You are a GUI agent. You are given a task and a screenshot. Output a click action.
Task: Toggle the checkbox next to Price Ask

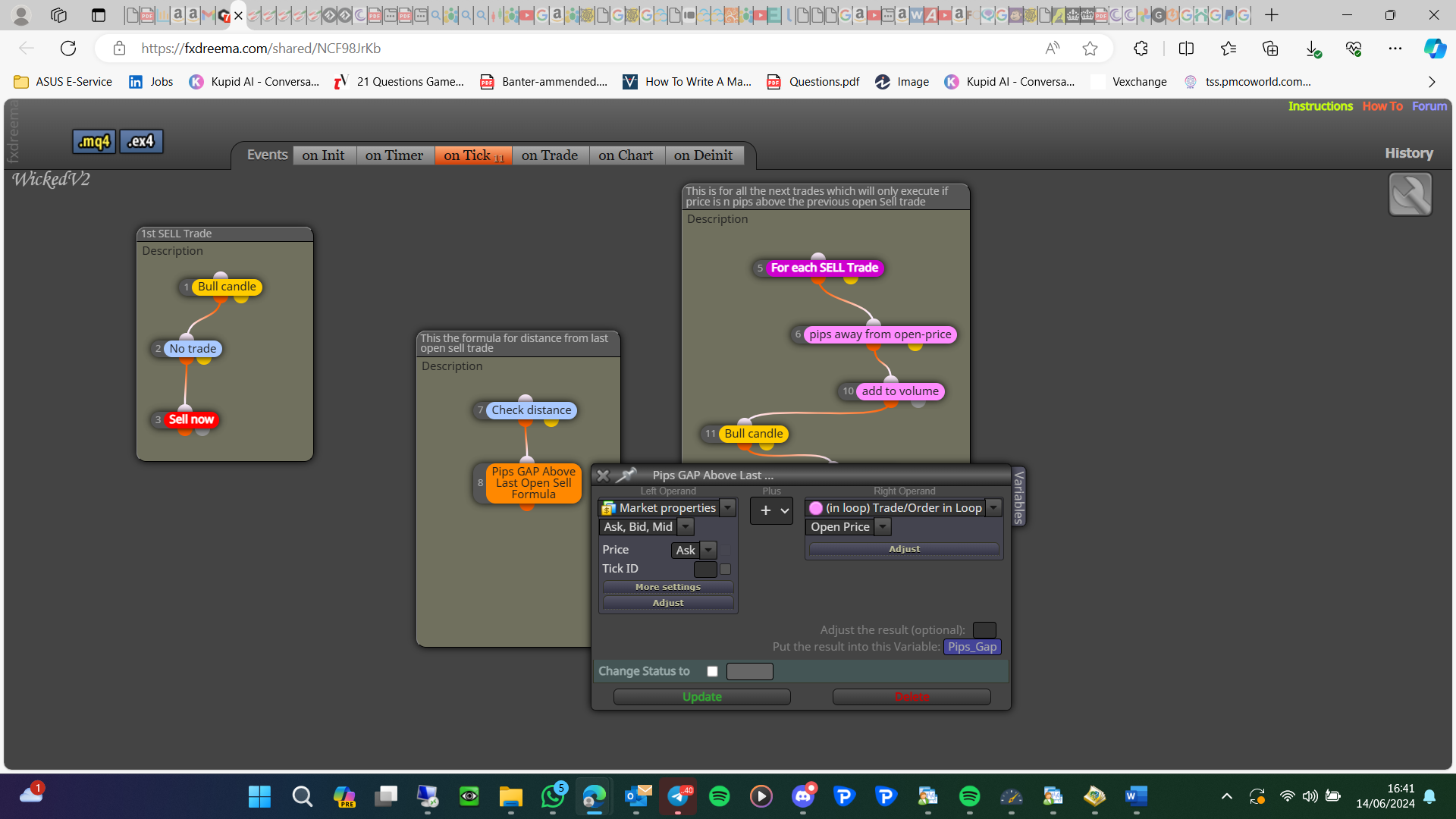(725, 550)
